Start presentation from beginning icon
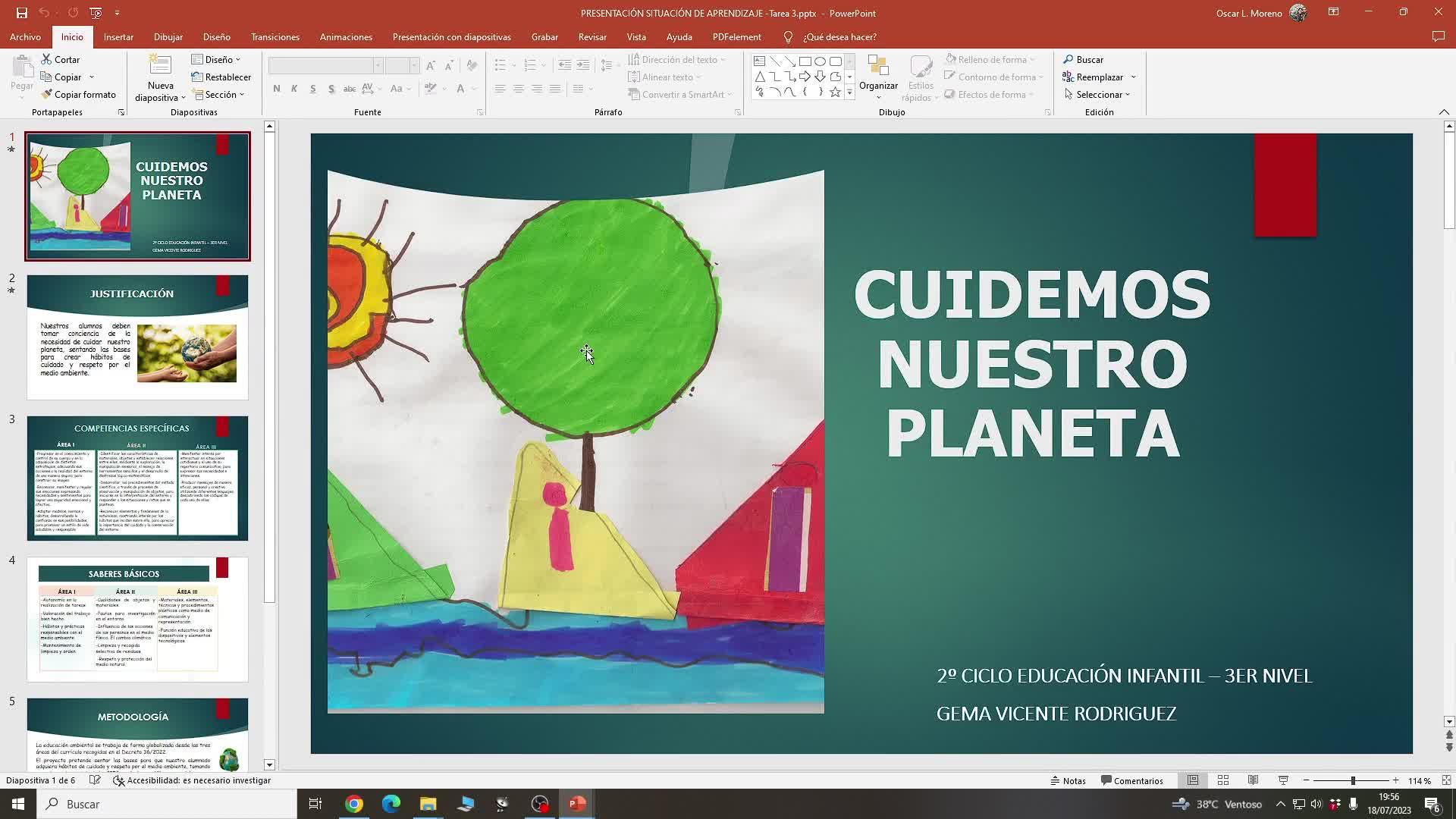 click(x=96, y=13)
